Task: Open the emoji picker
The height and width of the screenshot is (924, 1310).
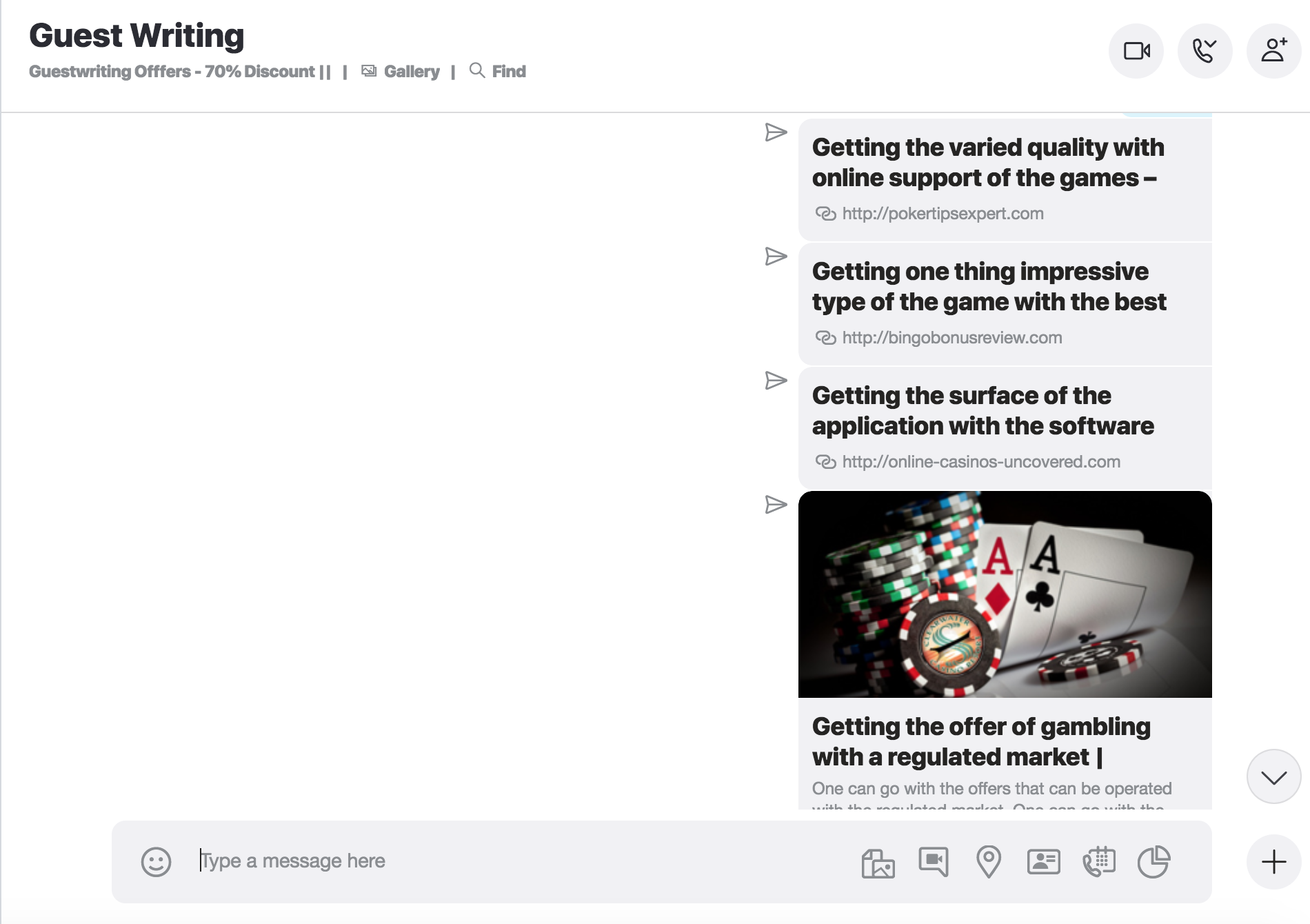Action: [x=156, y=861]
